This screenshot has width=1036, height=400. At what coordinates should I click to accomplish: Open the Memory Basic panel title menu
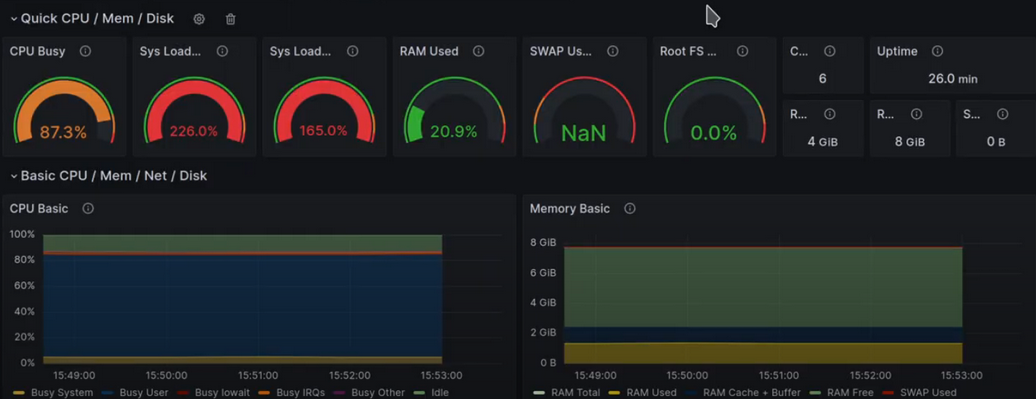click(x=570, y=208)
